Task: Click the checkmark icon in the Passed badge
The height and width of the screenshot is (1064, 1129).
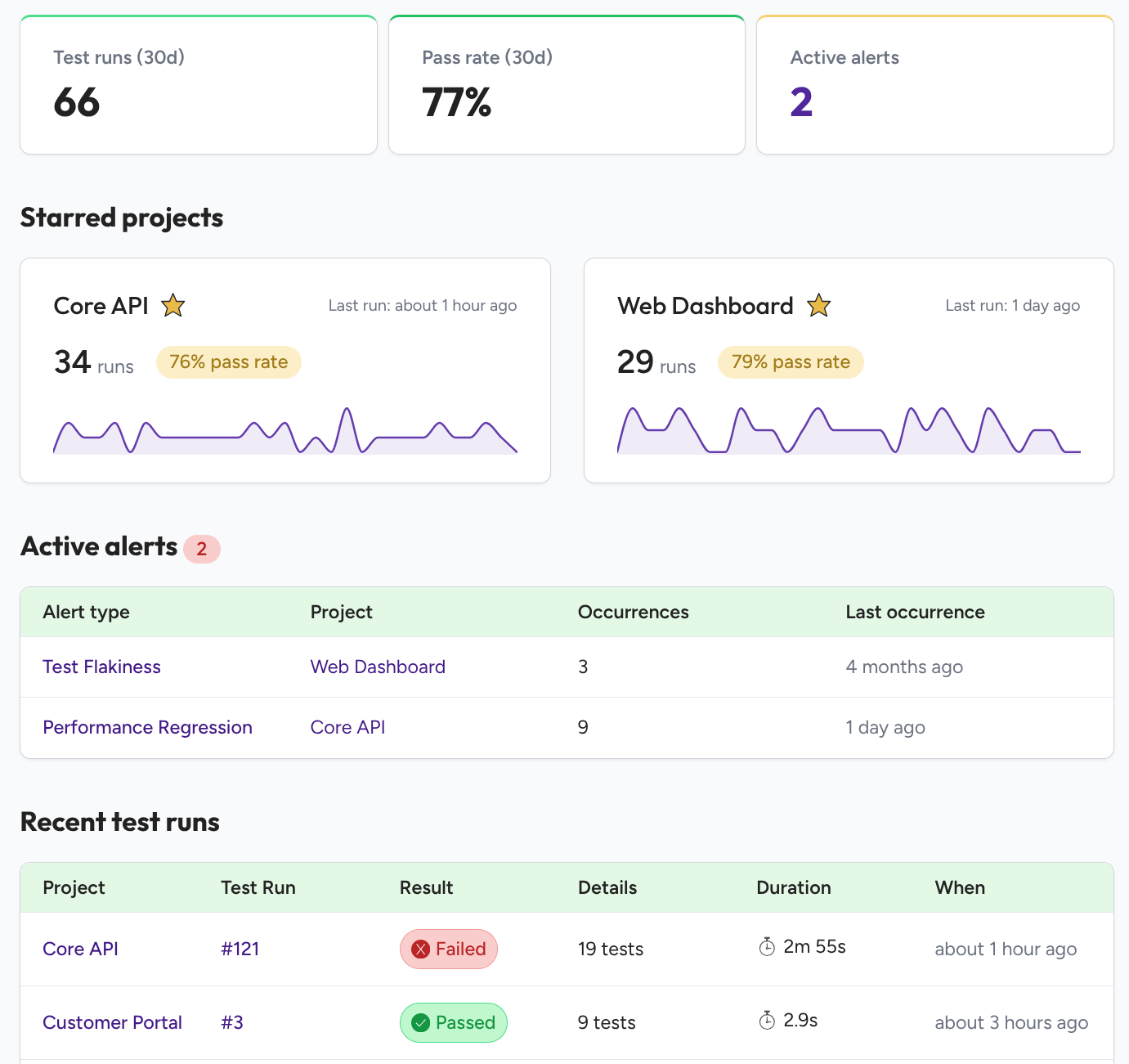Action: pyautogui.click(x=421, y=1022)
